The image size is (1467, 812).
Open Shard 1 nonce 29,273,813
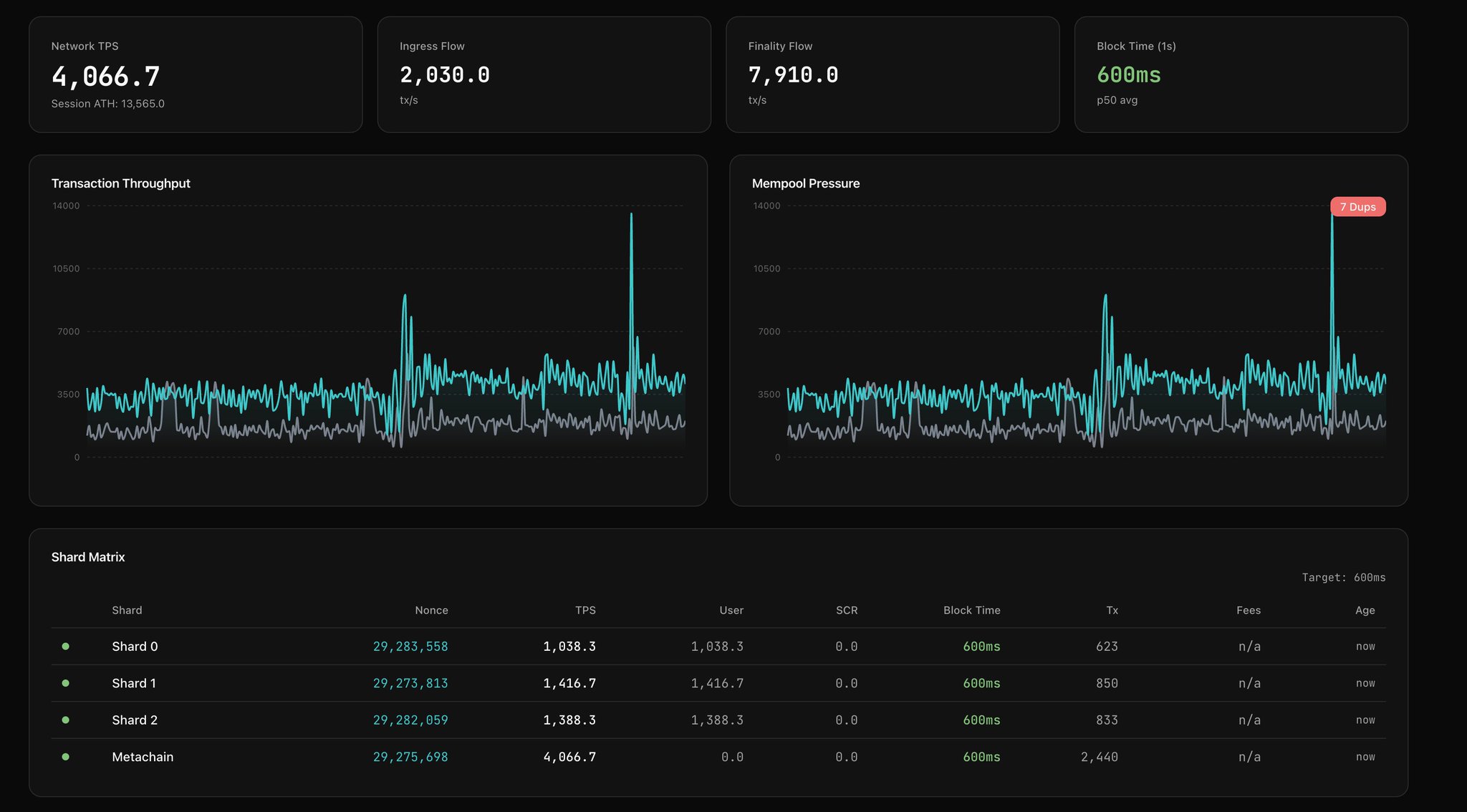click(410, 683)
